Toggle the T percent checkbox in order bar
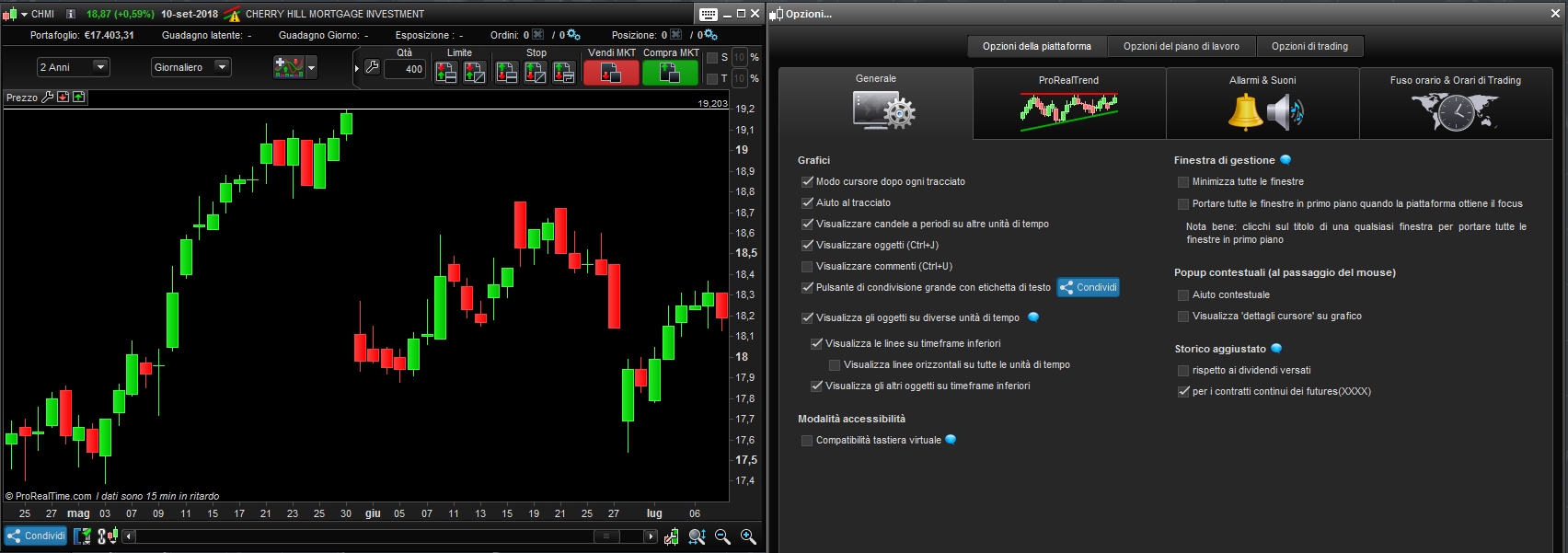Viewport: 1568px width, 553px height. (x=711, y=79)
